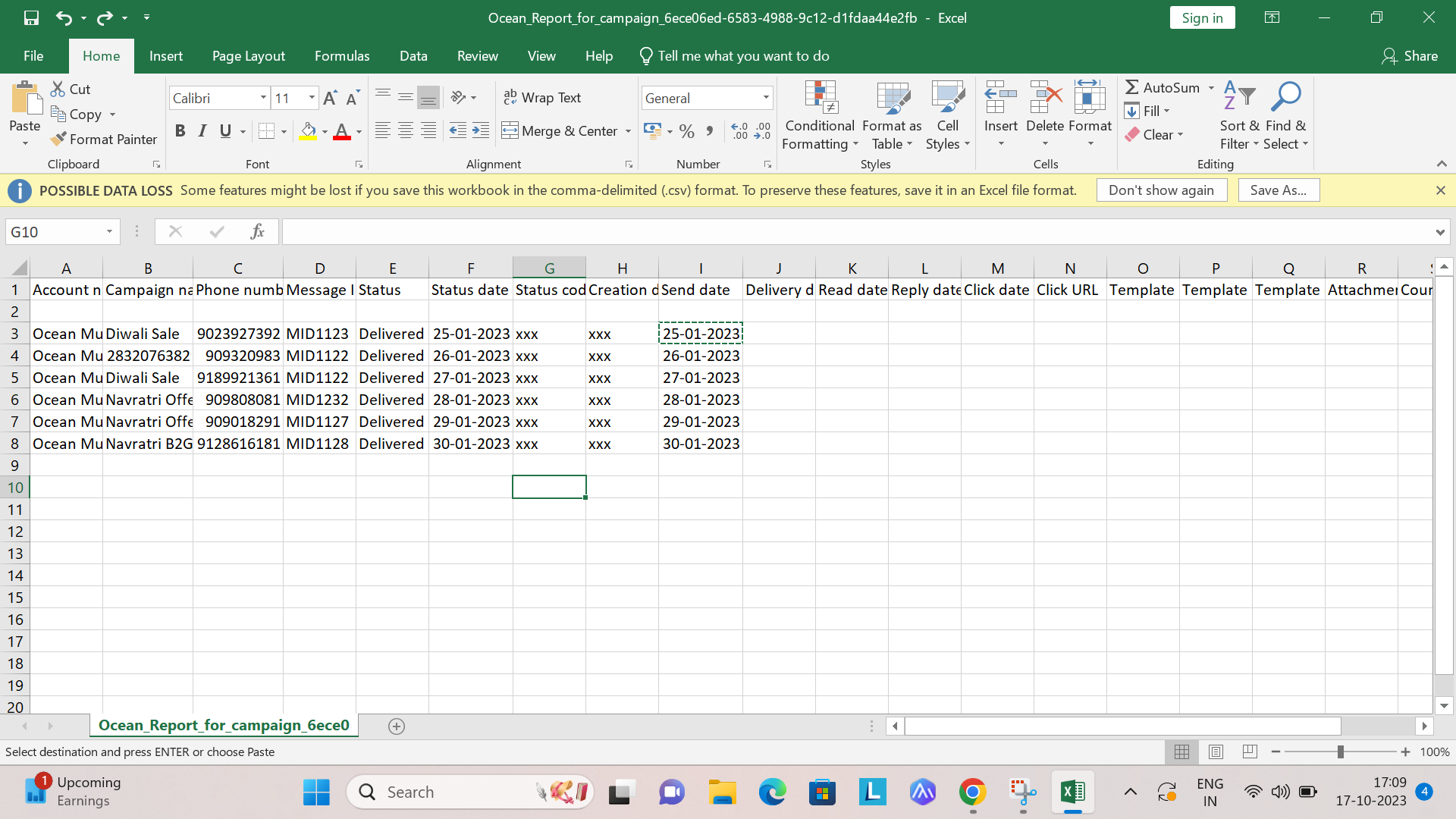Click the Redo arrow icon
Viewport: 1456px width, 819px height.
coord(105,17)
